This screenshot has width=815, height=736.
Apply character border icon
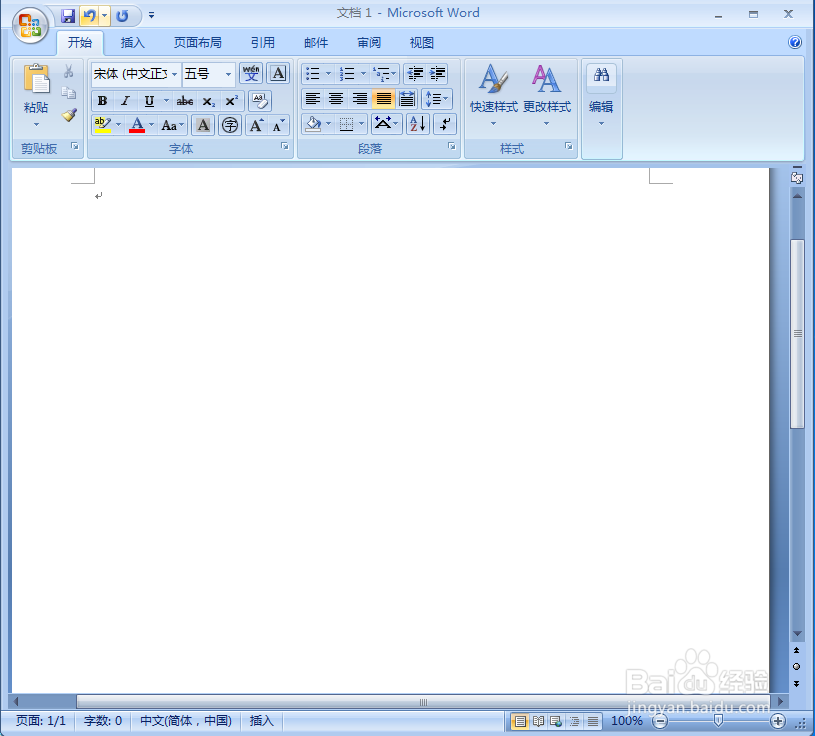(x=278, y=73)
